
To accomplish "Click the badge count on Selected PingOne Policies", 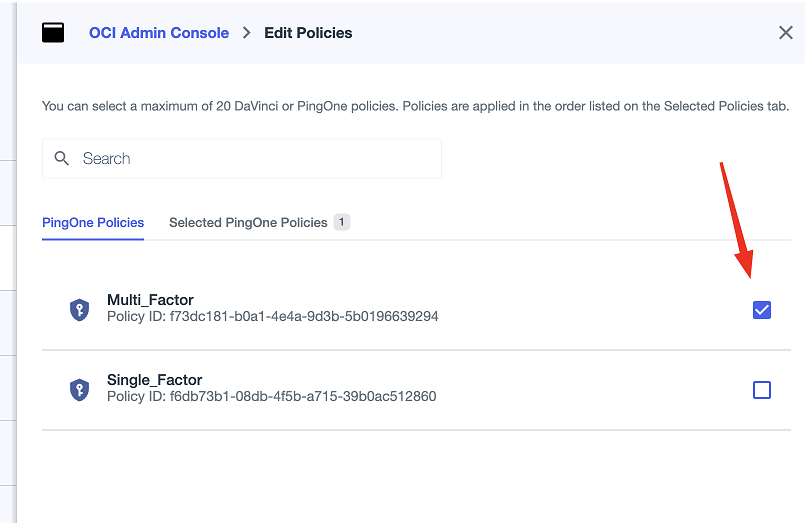I will coord(341,222).
